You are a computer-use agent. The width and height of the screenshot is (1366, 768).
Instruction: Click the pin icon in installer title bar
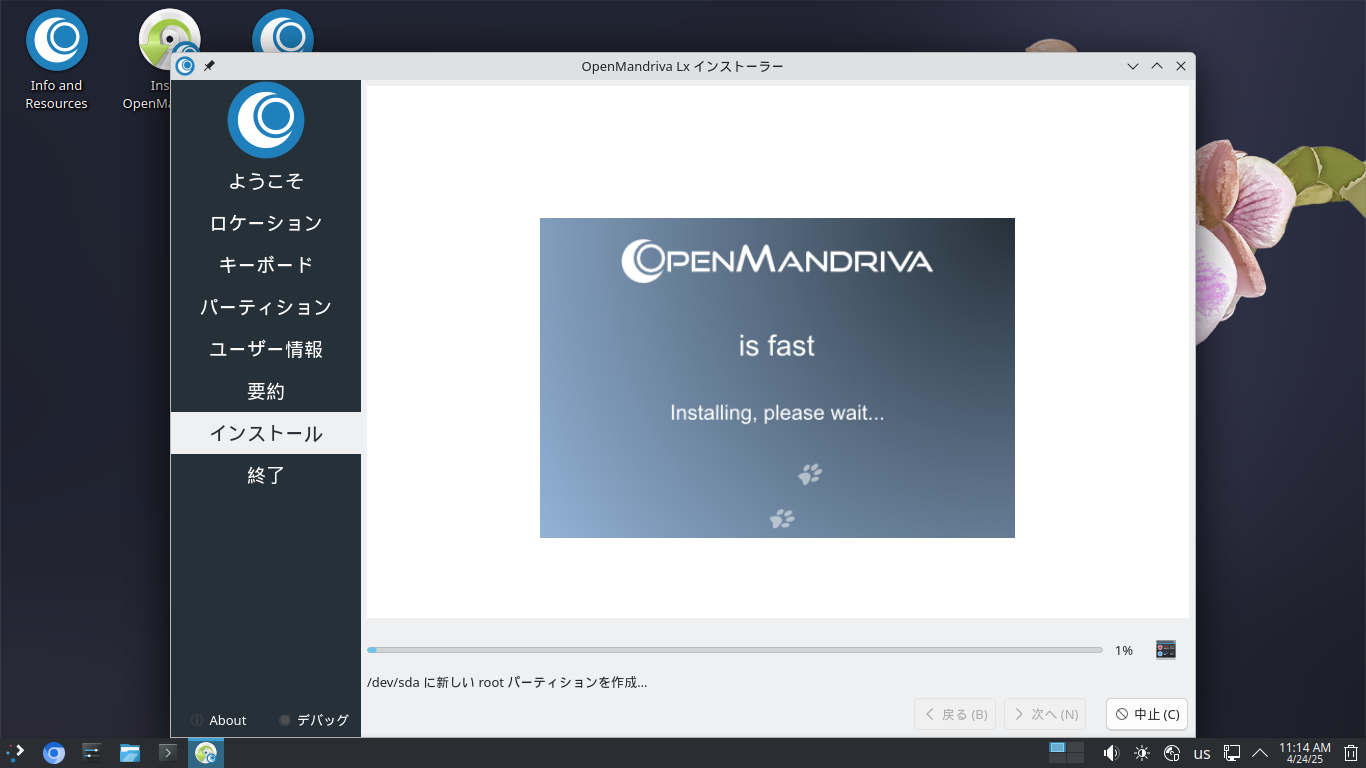[209, 66]
